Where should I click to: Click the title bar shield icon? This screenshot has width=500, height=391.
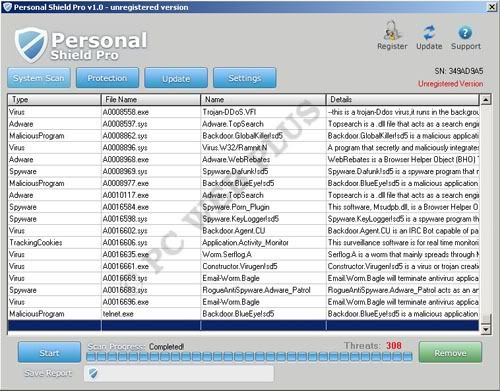pyautogui.click(x=7, y=7)
